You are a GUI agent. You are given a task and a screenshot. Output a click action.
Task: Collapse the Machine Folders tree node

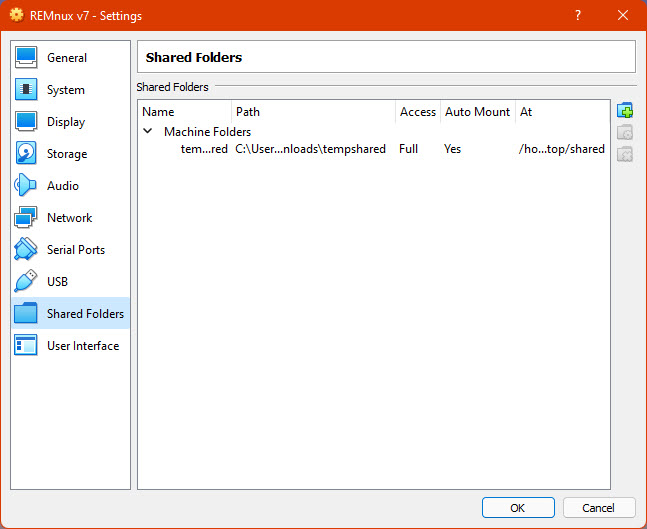[x=148, y=131]
